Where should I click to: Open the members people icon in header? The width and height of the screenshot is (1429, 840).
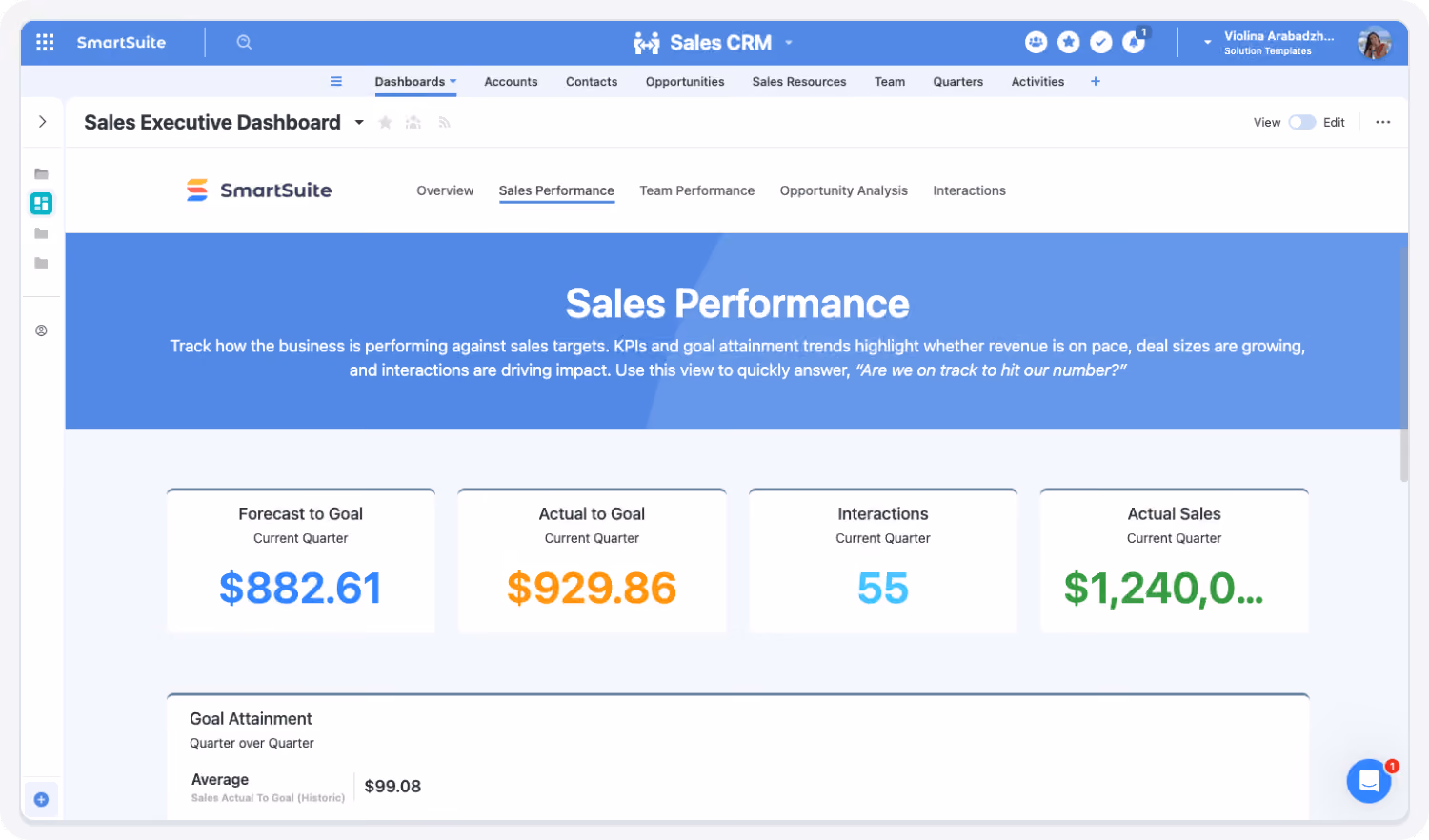(1036, 42)
